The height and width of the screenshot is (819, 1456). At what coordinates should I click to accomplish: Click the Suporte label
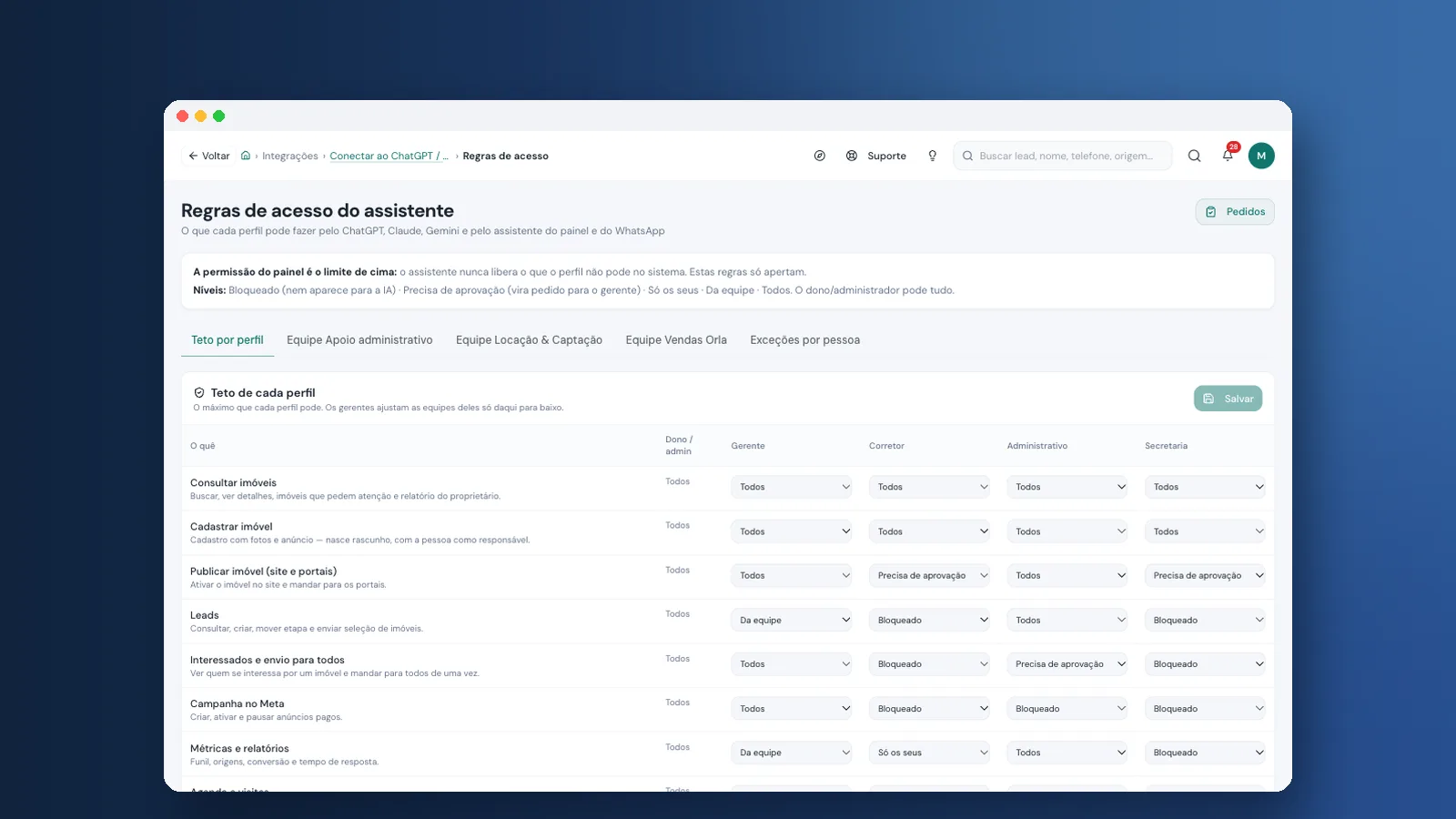pyautogui.click(x=886, y=156)
